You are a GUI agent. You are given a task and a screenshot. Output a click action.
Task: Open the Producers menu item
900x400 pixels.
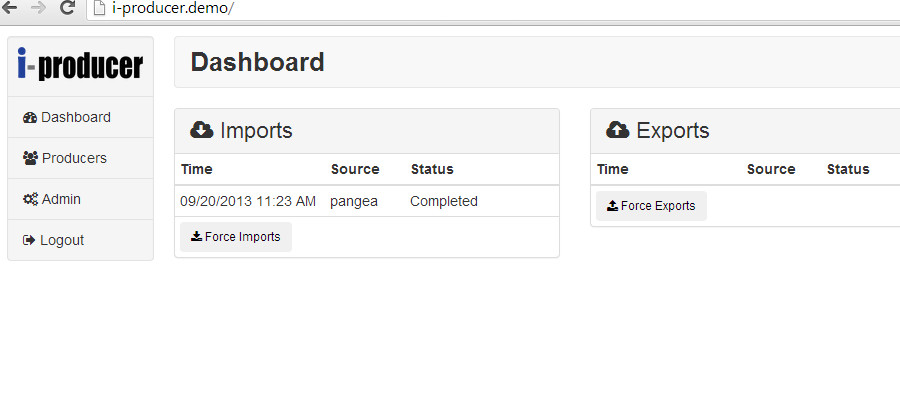pos(74,158)
